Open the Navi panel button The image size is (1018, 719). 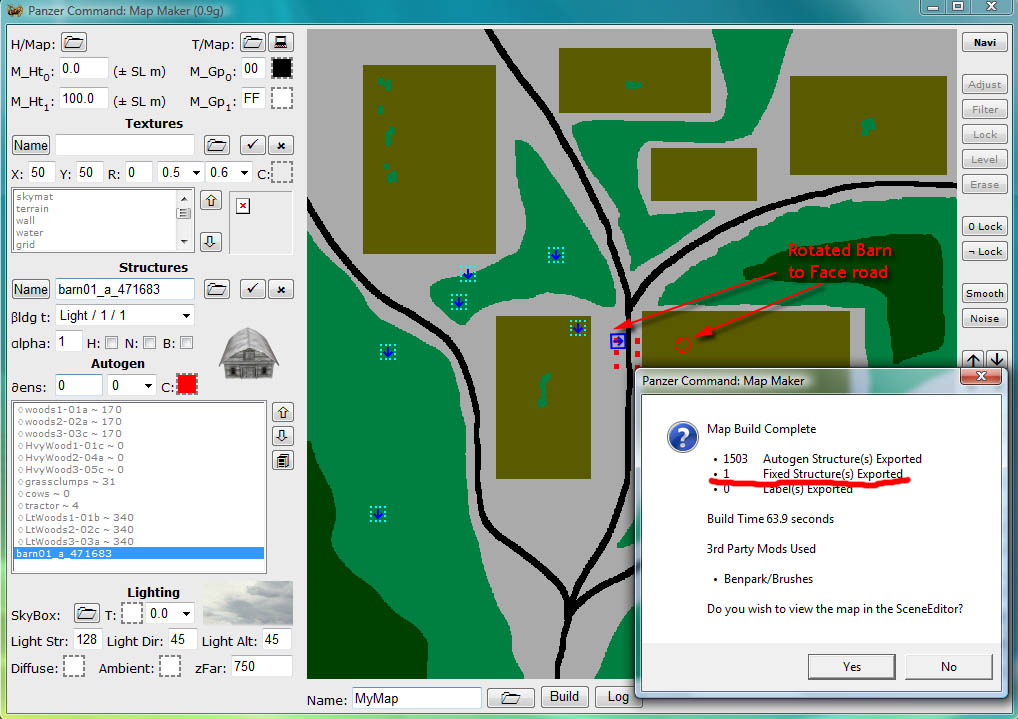984,43
